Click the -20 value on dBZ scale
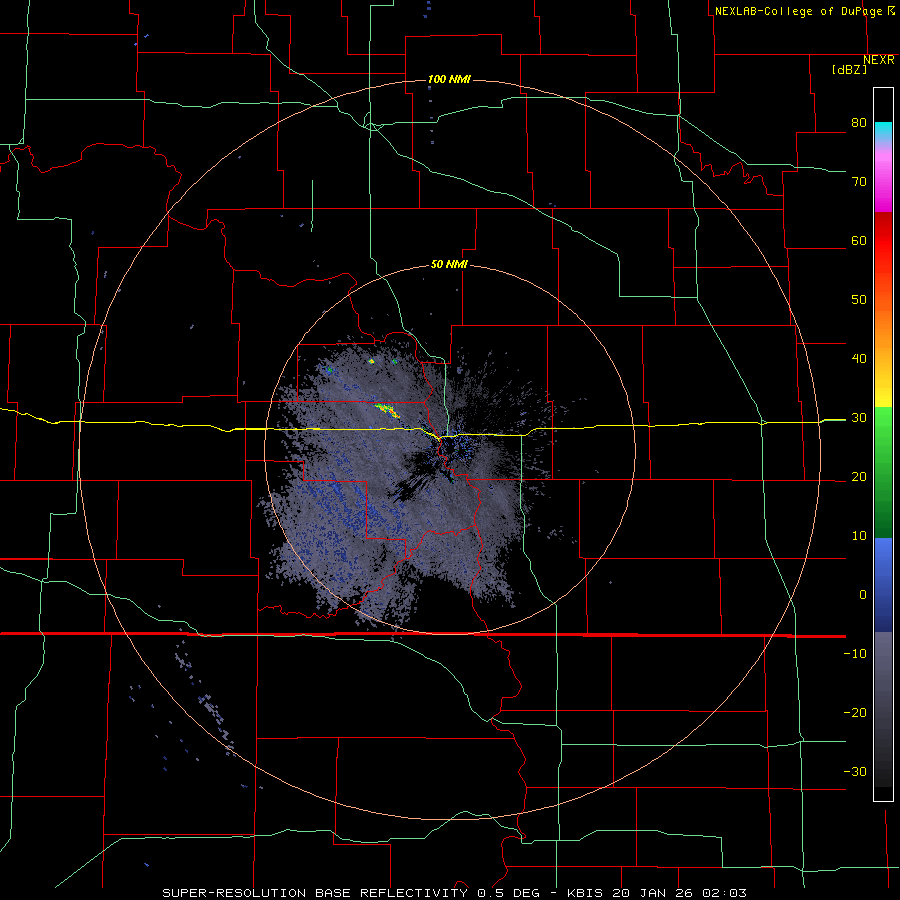 [855, 712]
